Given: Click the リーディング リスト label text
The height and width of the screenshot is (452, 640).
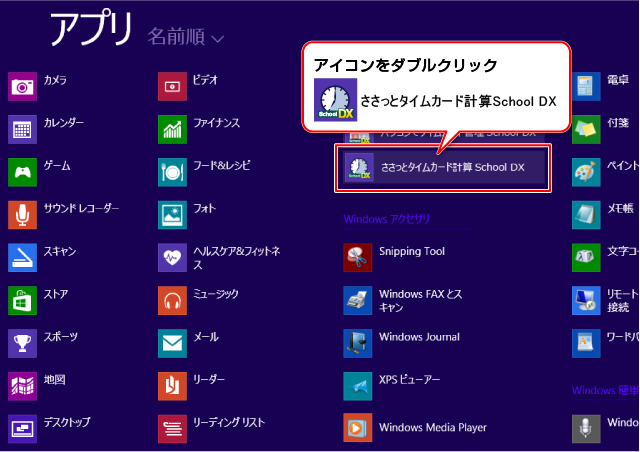Looking at the screenshot, I should (x=229, y=422).
